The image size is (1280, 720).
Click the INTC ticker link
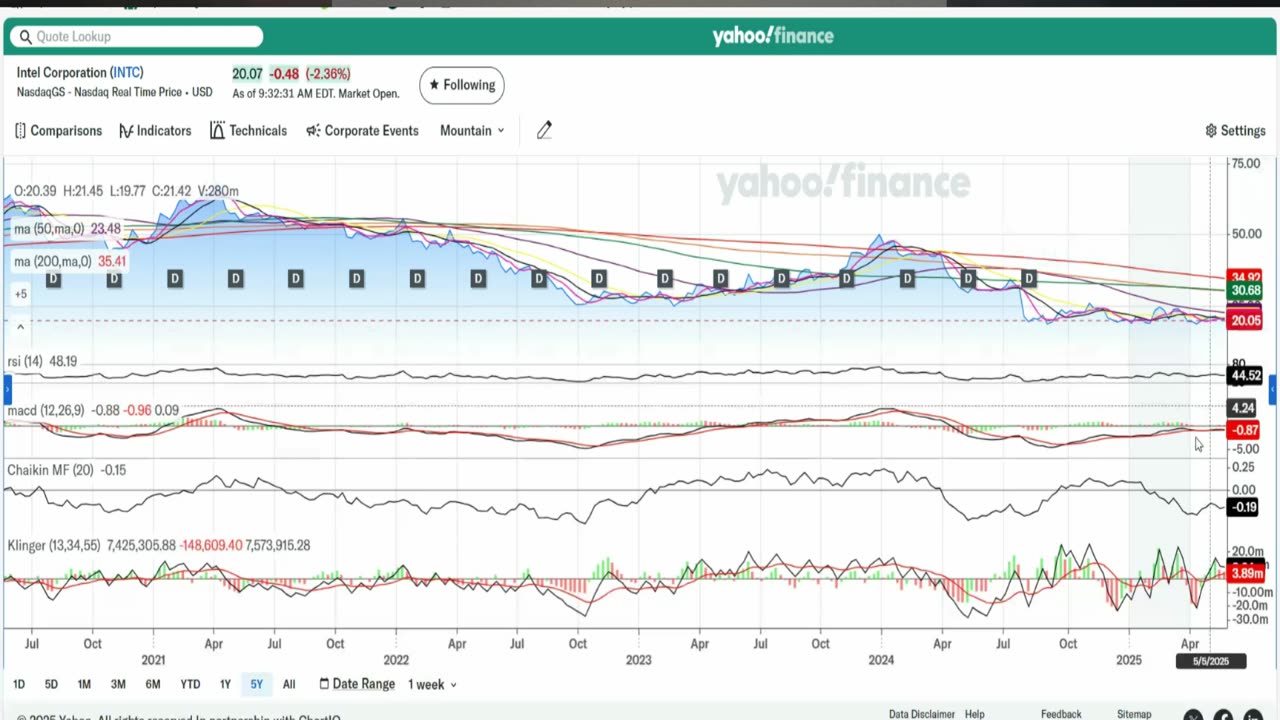coord(127,73)
